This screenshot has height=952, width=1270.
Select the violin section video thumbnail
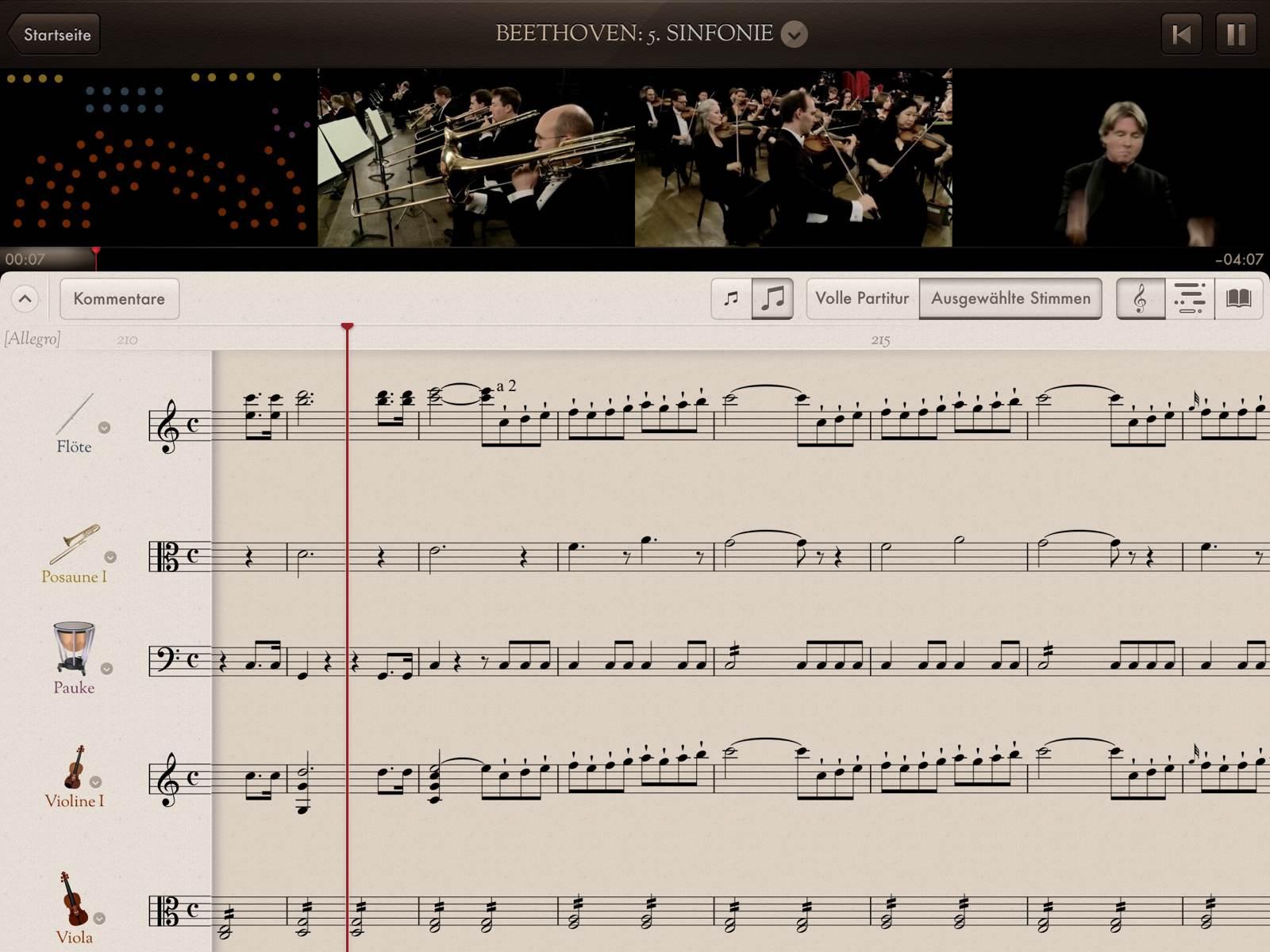click(x=794, y=157)
